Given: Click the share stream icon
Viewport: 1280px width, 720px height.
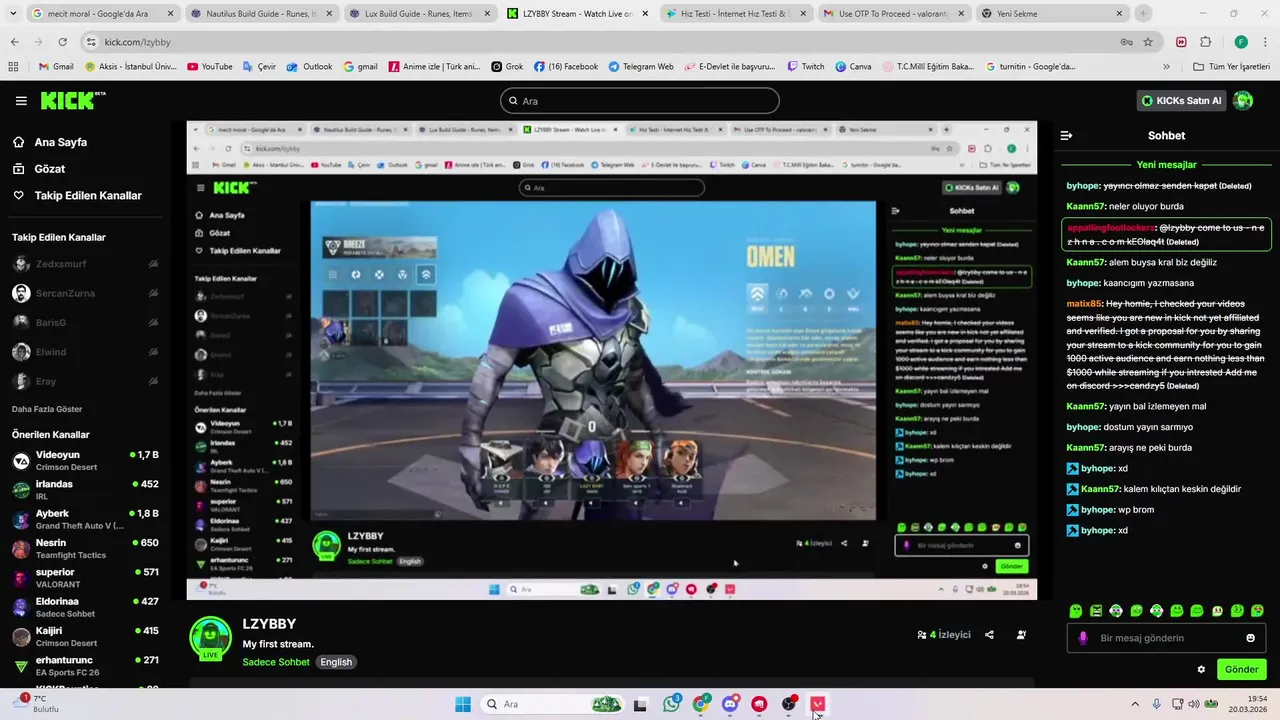Looking at the screenshot, I should click(x=989, y=635).
